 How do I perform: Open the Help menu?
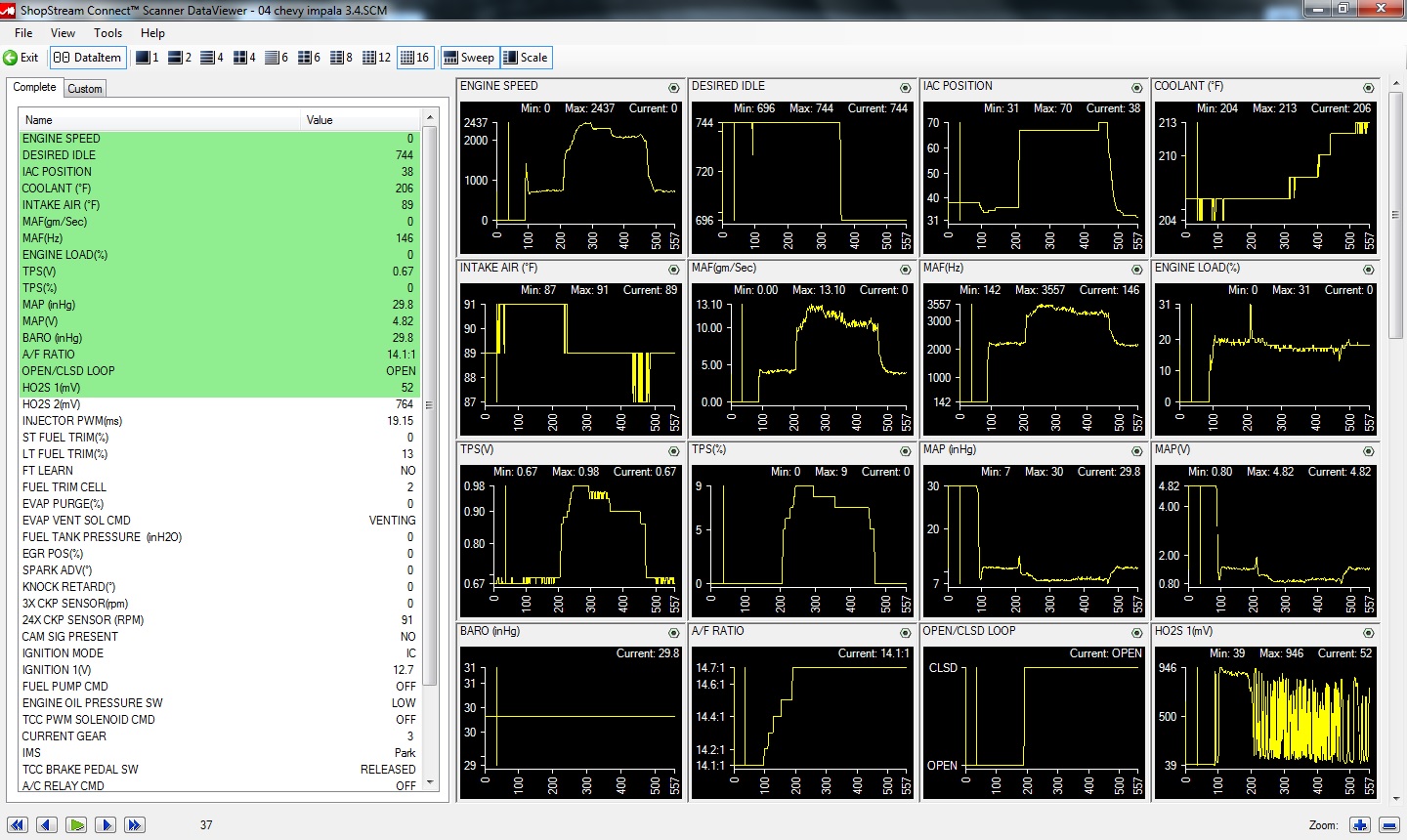152,32
